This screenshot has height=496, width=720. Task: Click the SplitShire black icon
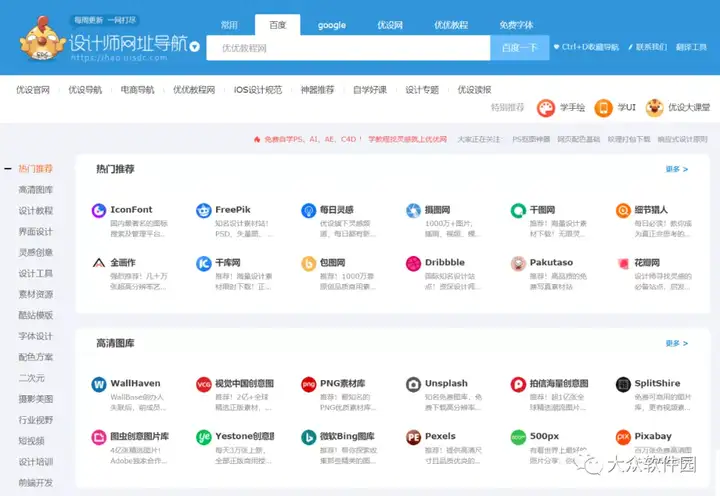pyautogui.click(x=623, y=384)
